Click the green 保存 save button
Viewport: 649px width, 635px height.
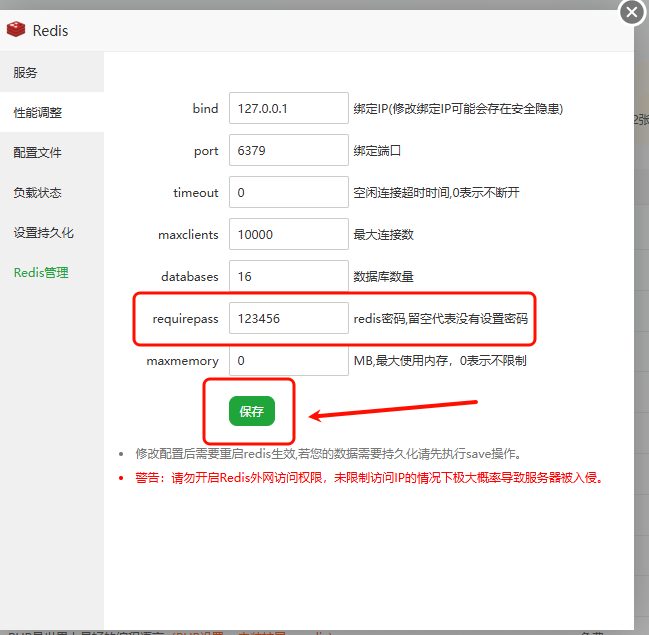coord(252,411)
